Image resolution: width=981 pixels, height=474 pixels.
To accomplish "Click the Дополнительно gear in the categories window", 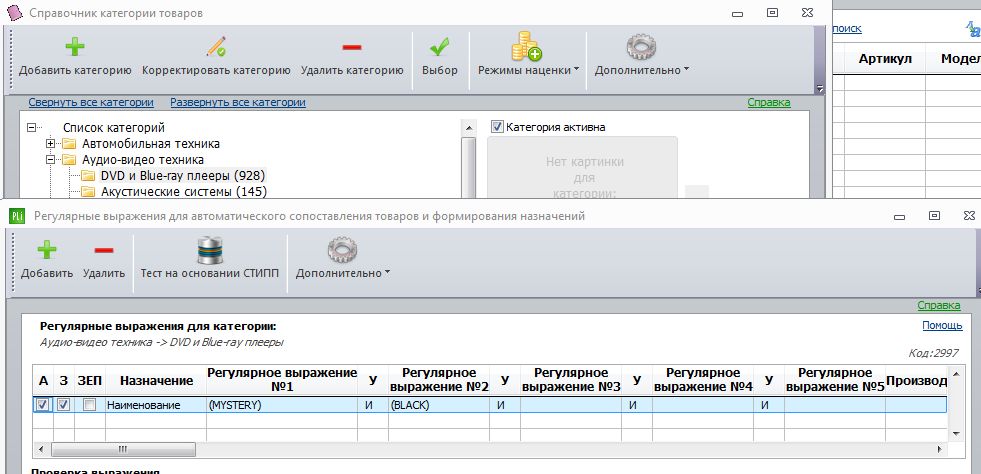I will (x=641, y=47).
